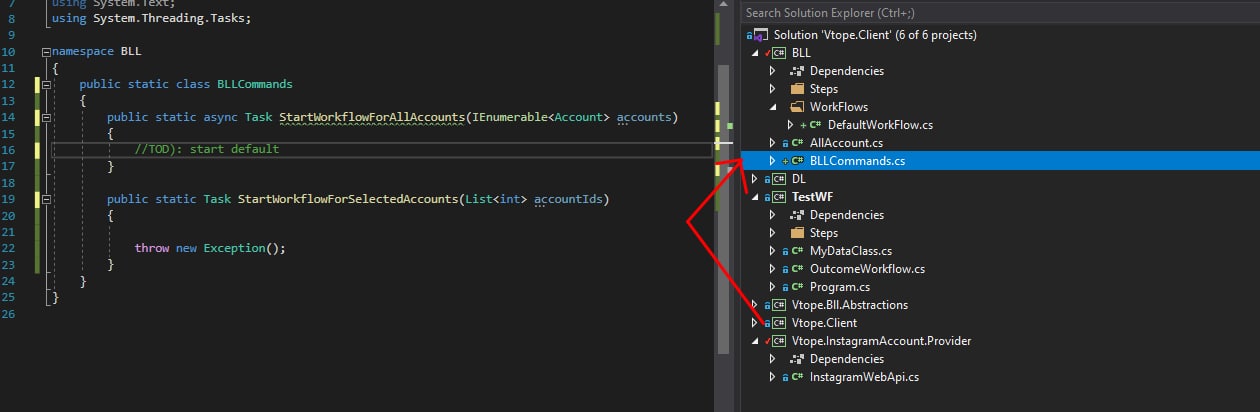Click the InstagramWebApi.cs file icon
The height and width of the screenshot is (412, 1260).
click(x=797, y=377)
